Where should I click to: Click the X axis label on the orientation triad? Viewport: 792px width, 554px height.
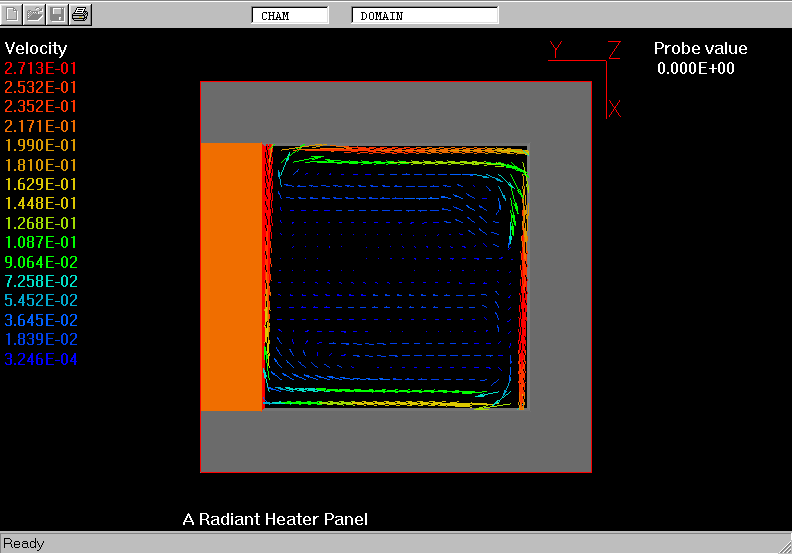pos(615,109)
